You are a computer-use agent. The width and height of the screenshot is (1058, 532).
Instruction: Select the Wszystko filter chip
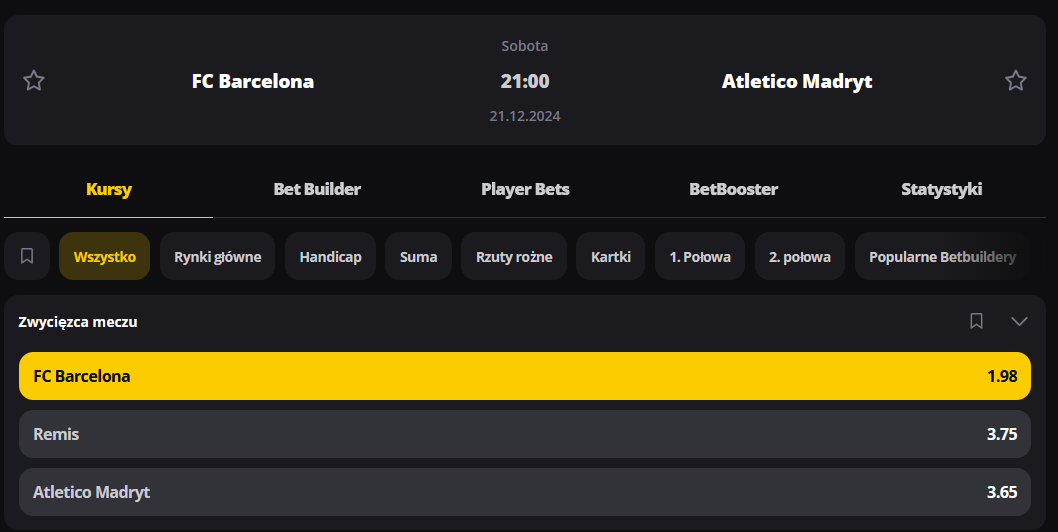(x=105, y=257)
